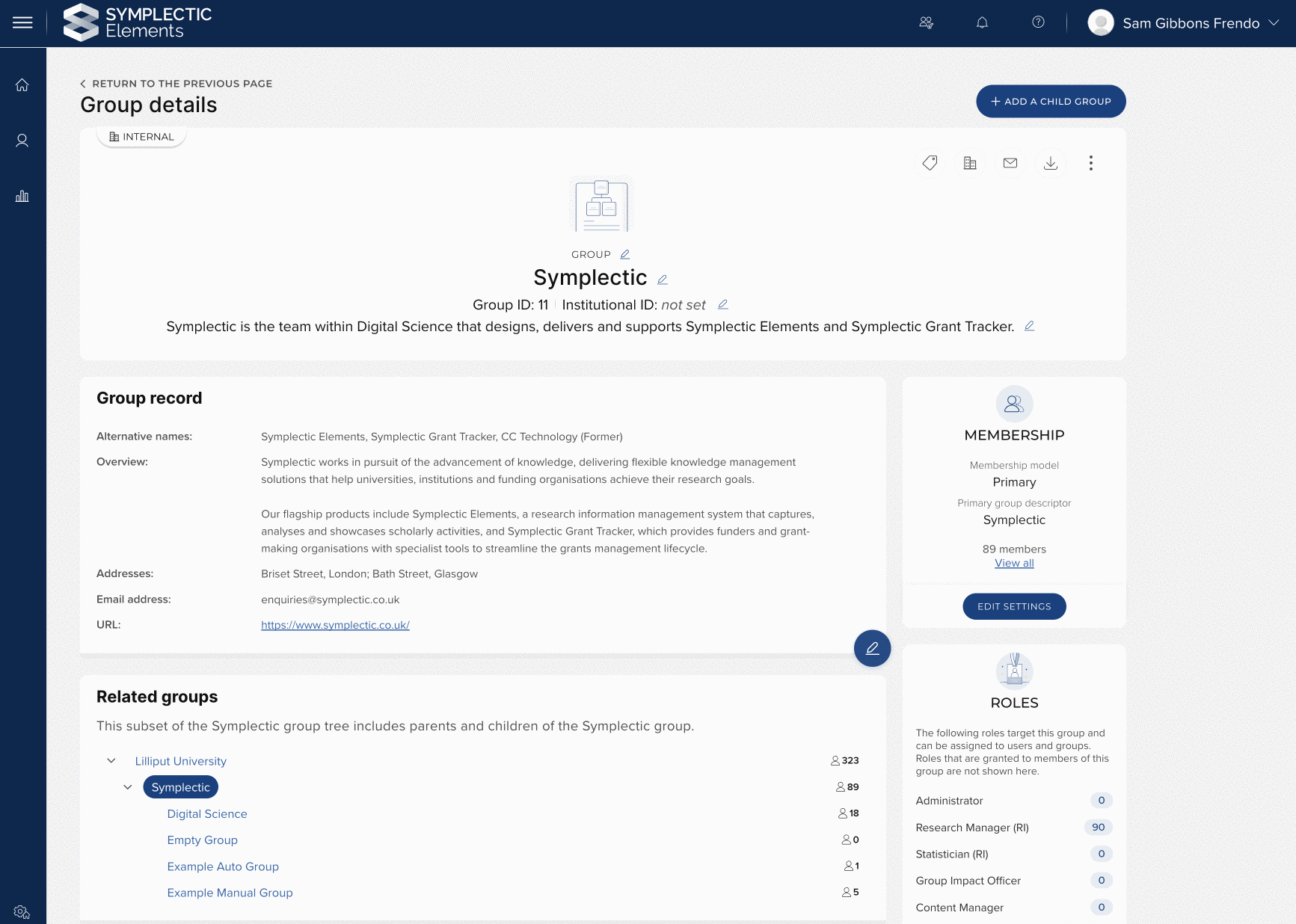Viewport: 1296px width, 924px height.
Task: Open the Empty Group
Action: 203,840
